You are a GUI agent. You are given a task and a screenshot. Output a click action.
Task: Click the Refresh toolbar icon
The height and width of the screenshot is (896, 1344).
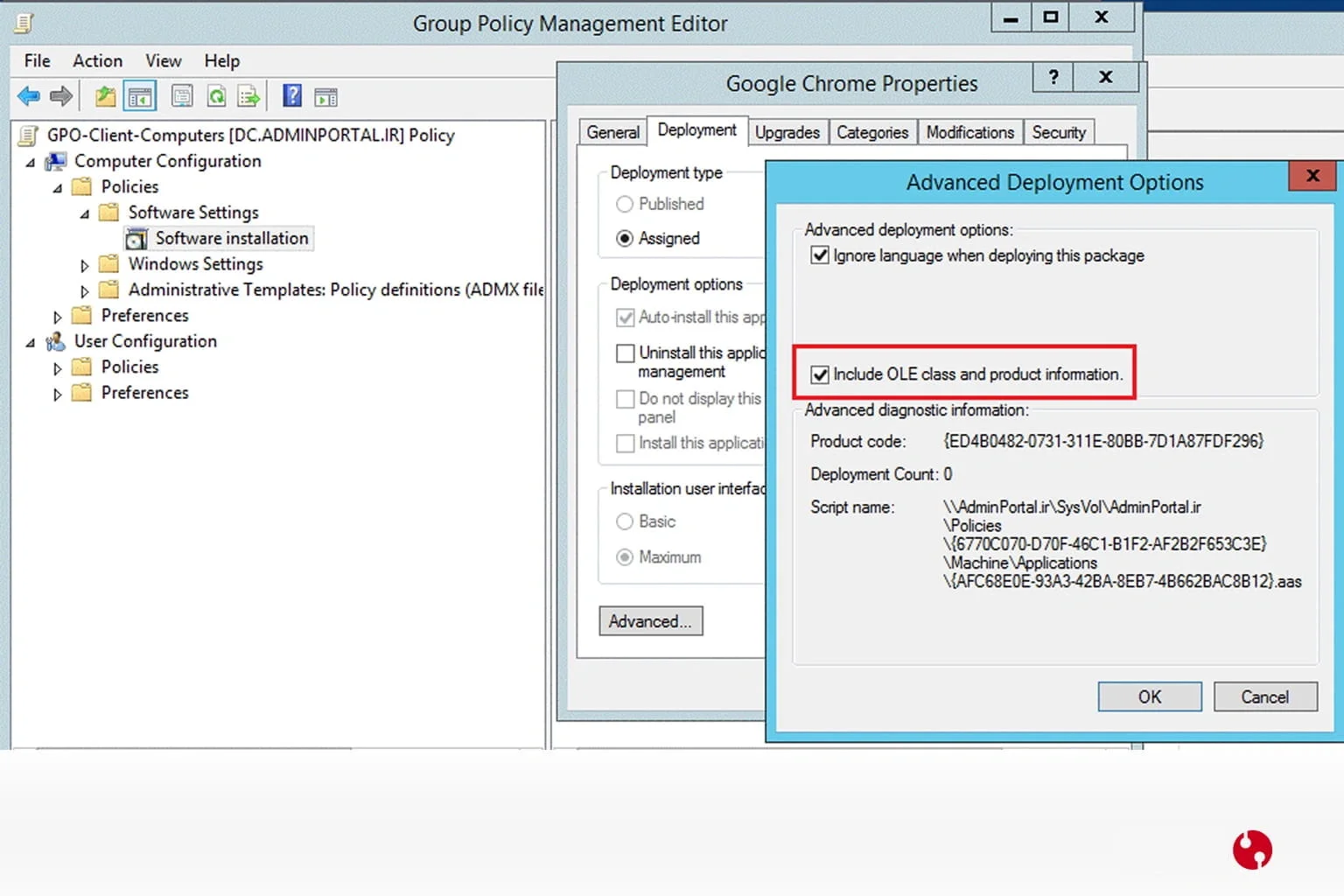pos(216,96)
